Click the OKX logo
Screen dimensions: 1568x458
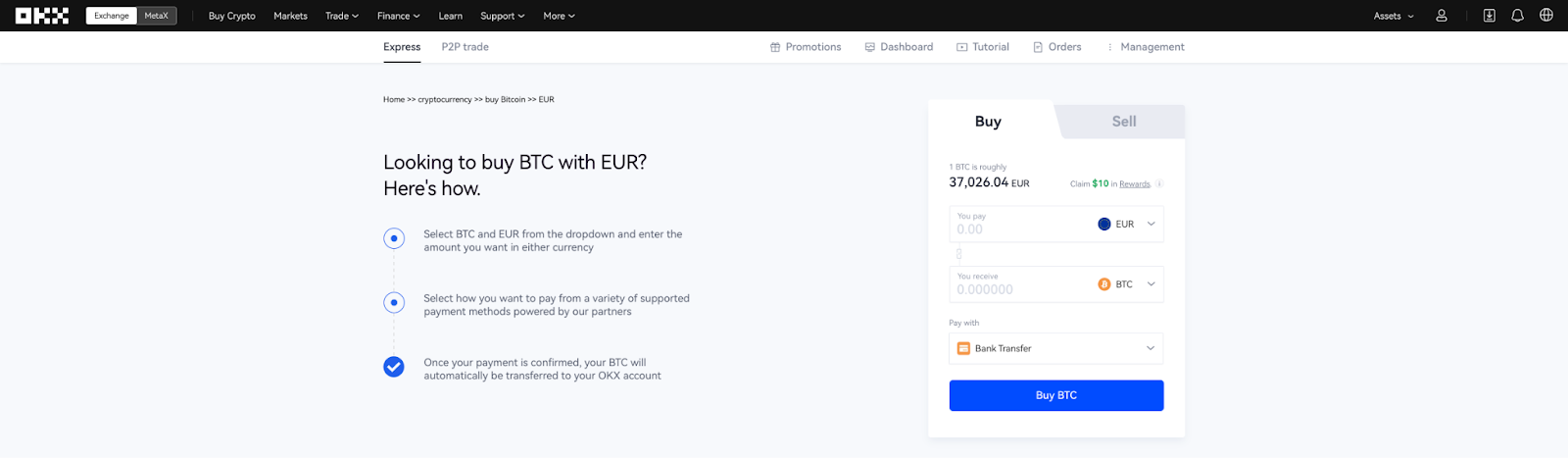[42, 16]
